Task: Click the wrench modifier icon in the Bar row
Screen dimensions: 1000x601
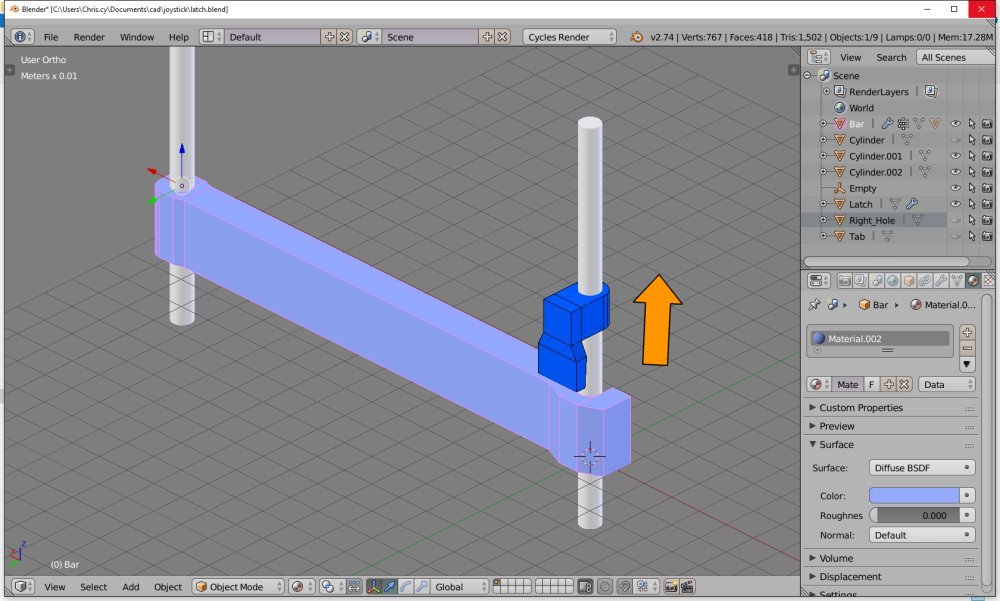Action: coord(887,124)
